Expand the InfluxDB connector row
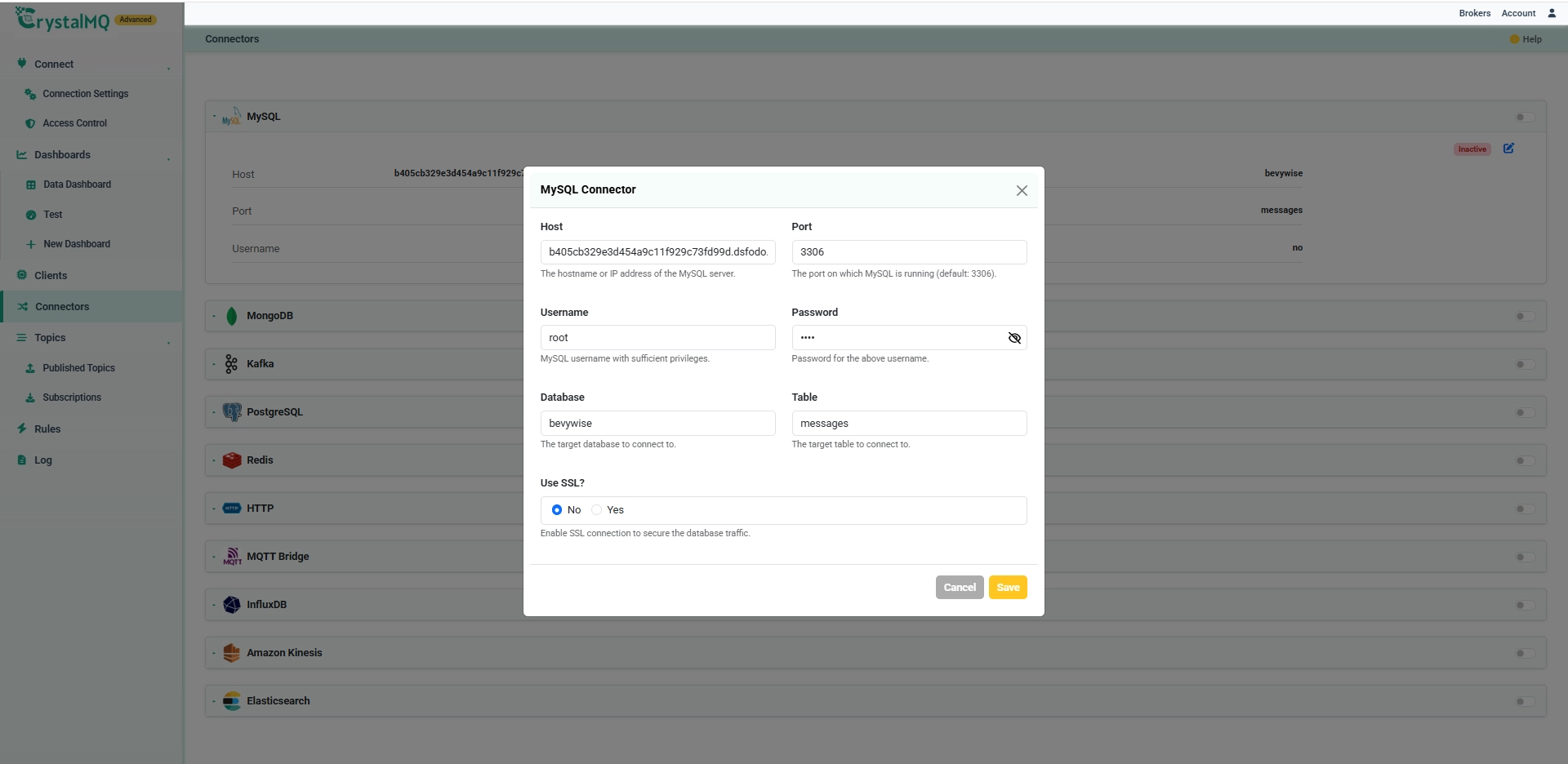1568x764 pixels. pos(214,605)
